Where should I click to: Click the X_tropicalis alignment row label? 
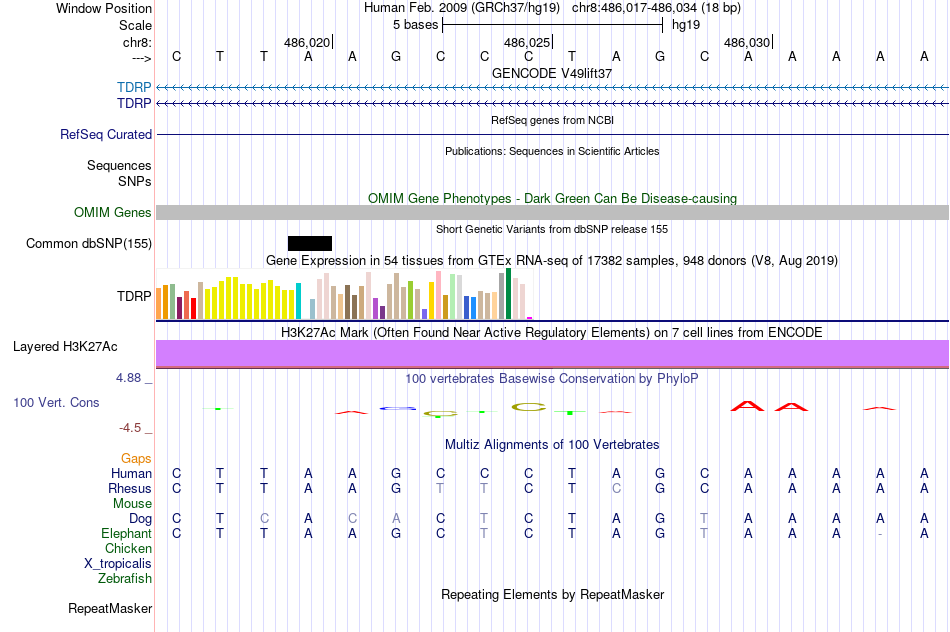click(x=118, y=564)
